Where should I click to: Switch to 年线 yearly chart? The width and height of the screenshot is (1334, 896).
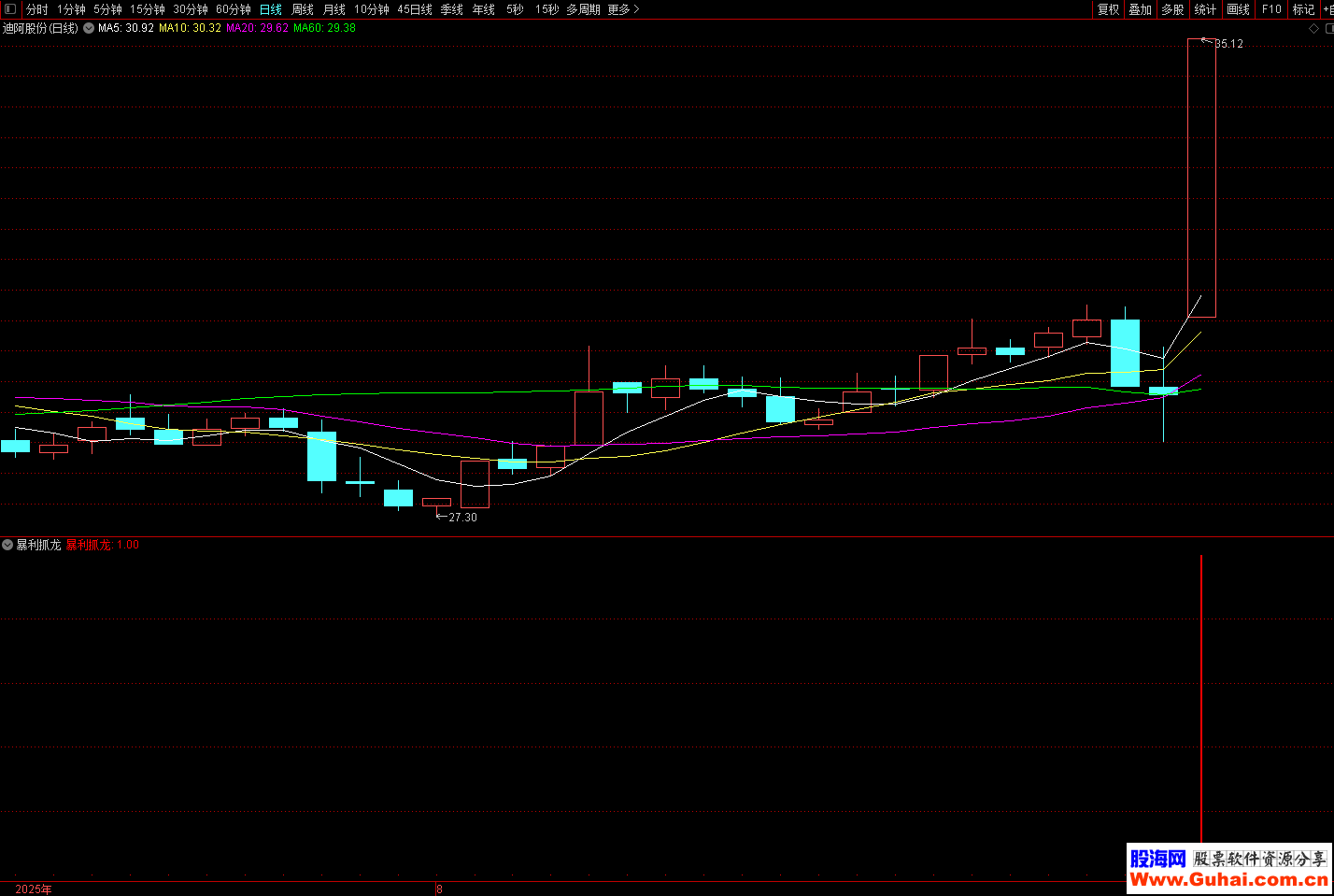tap(484, 9)
